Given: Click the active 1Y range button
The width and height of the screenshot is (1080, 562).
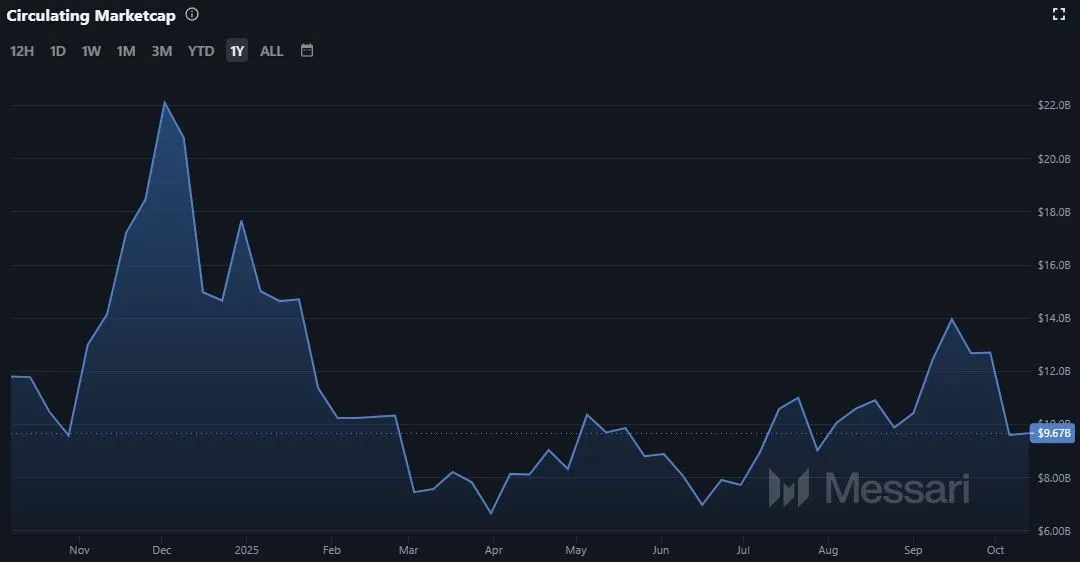Looking at the screenshot, I should pos(237,51).
